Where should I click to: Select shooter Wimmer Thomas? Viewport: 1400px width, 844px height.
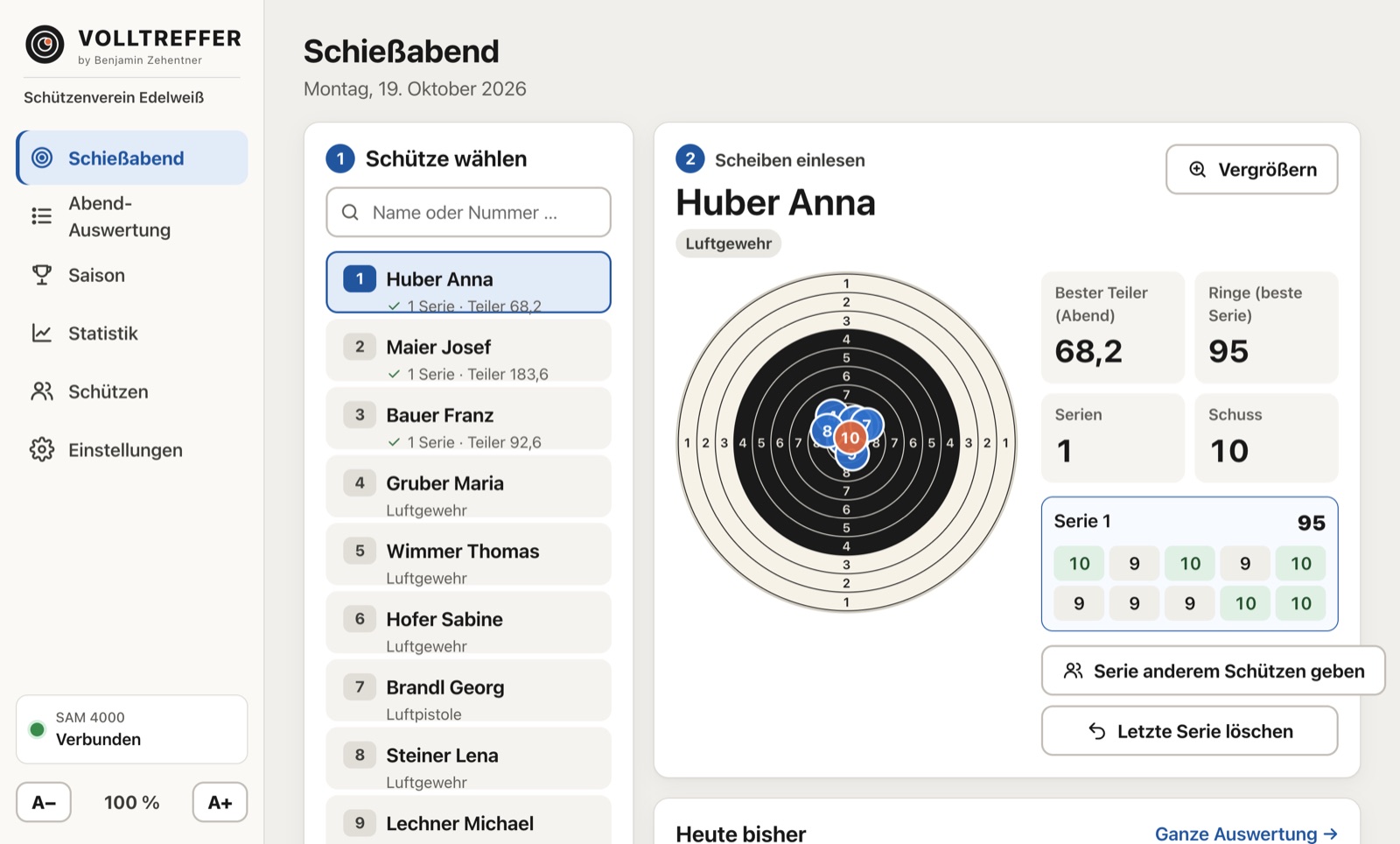pyautogui.click(x=468, y=554)
